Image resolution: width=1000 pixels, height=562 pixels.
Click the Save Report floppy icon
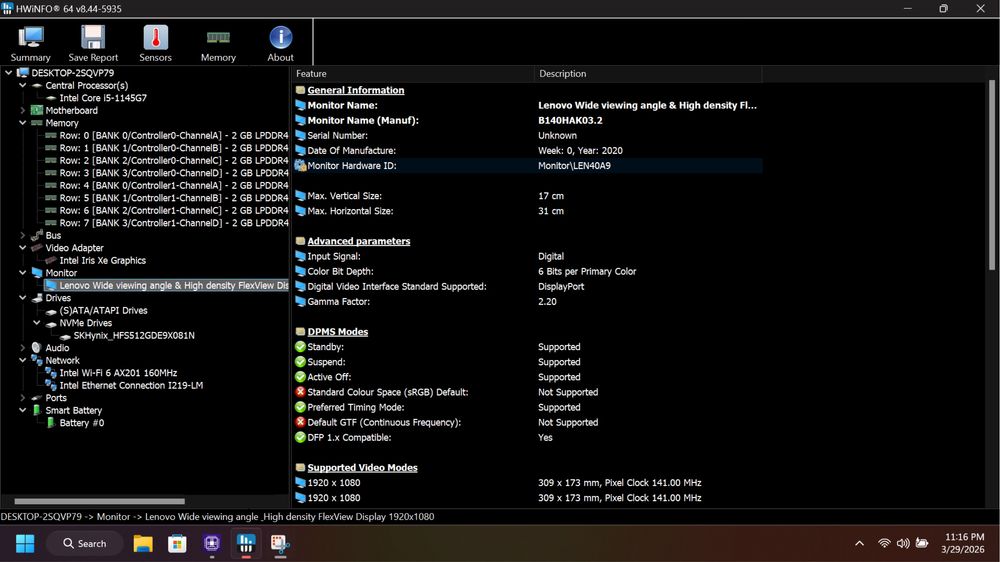[93, 37]
